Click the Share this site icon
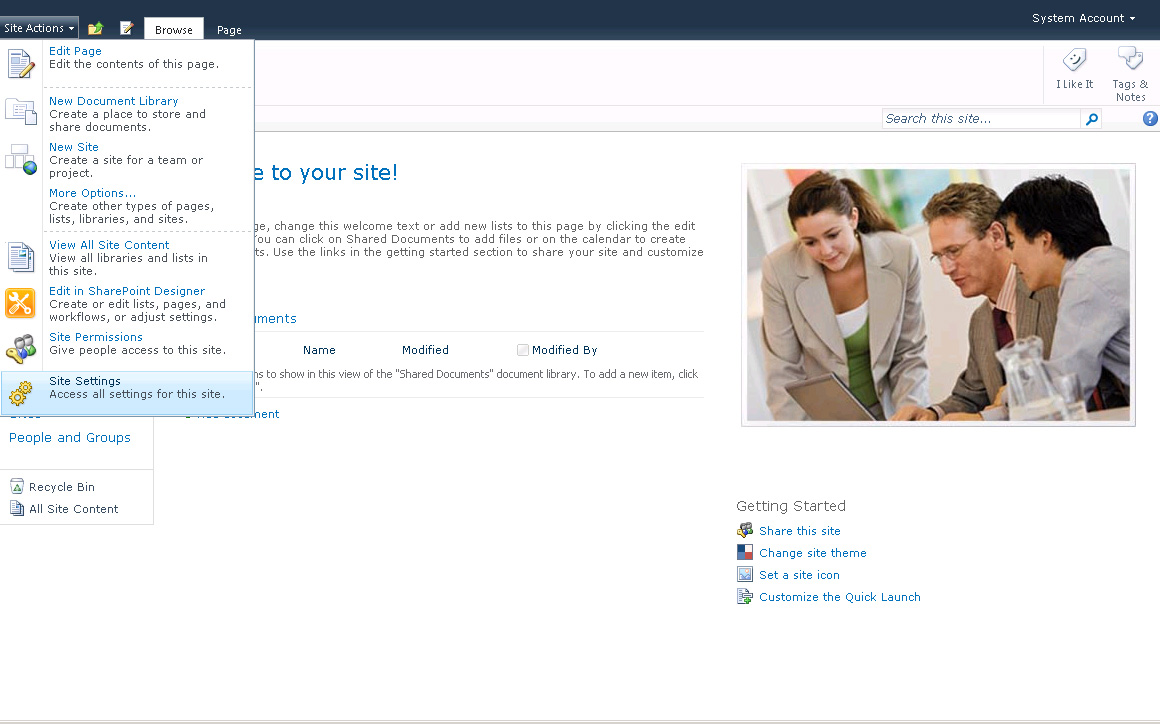 tap(745, 530)
